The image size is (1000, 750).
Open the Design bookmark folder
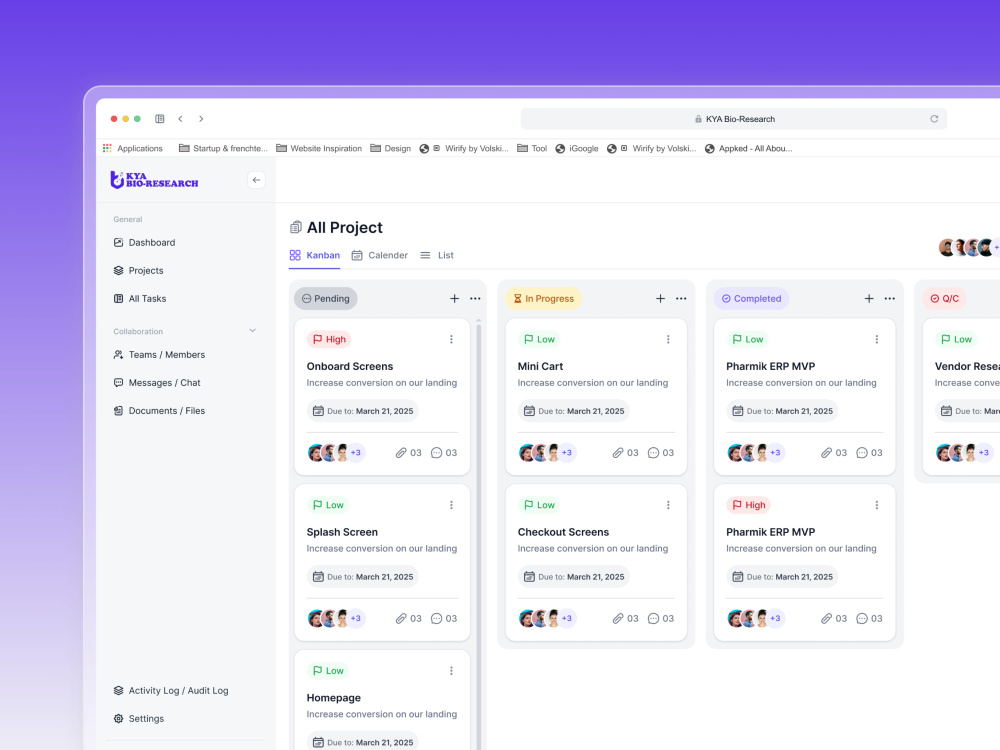click(390, 148)
